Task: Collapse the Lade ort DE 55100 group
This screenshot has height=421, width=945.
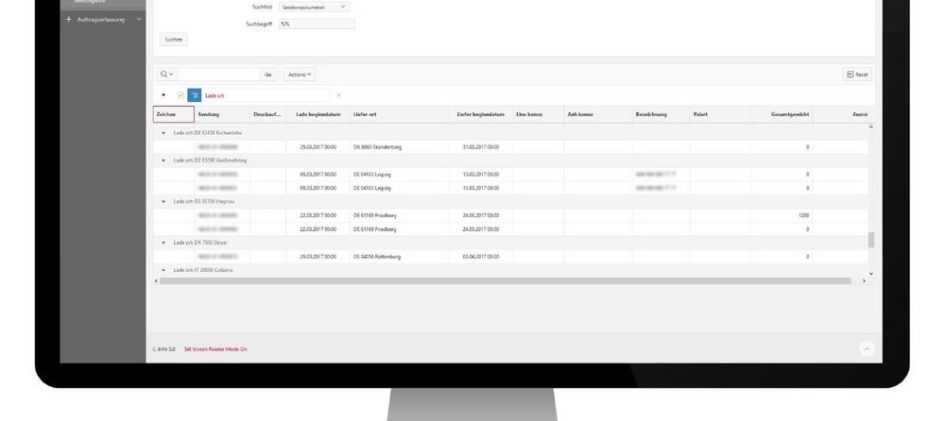Action: coord(164,159)
